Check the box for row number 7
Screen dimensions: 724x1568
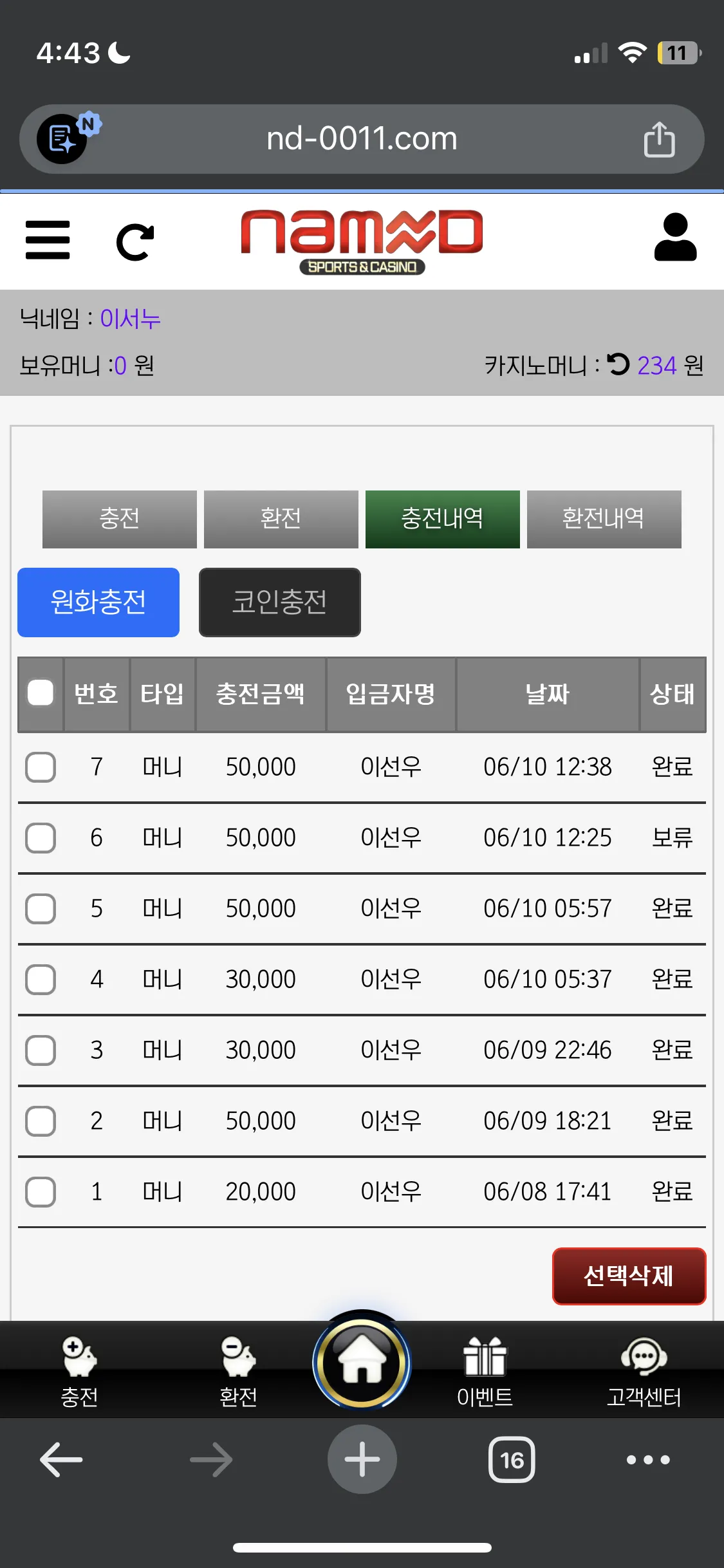point(41,767)
